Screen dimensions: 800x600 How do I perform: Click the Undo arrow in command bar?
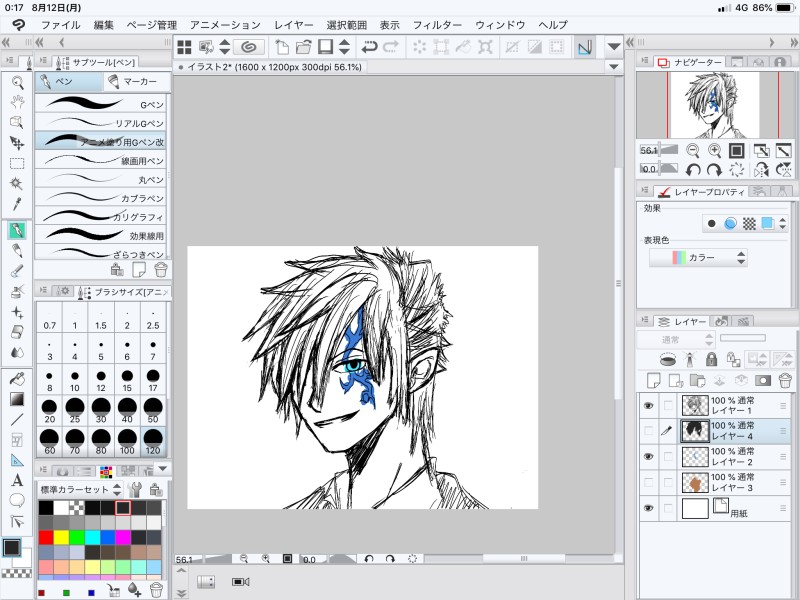pyautogui.click(x=368, y=47)
